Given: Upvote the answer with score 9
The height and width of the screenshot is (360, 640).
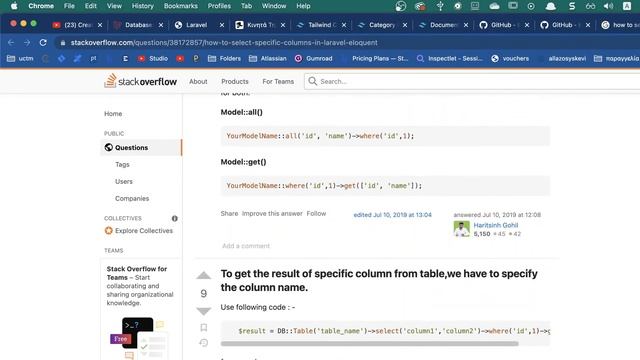Looking at the screenshot, I should [x=203, y=276].
